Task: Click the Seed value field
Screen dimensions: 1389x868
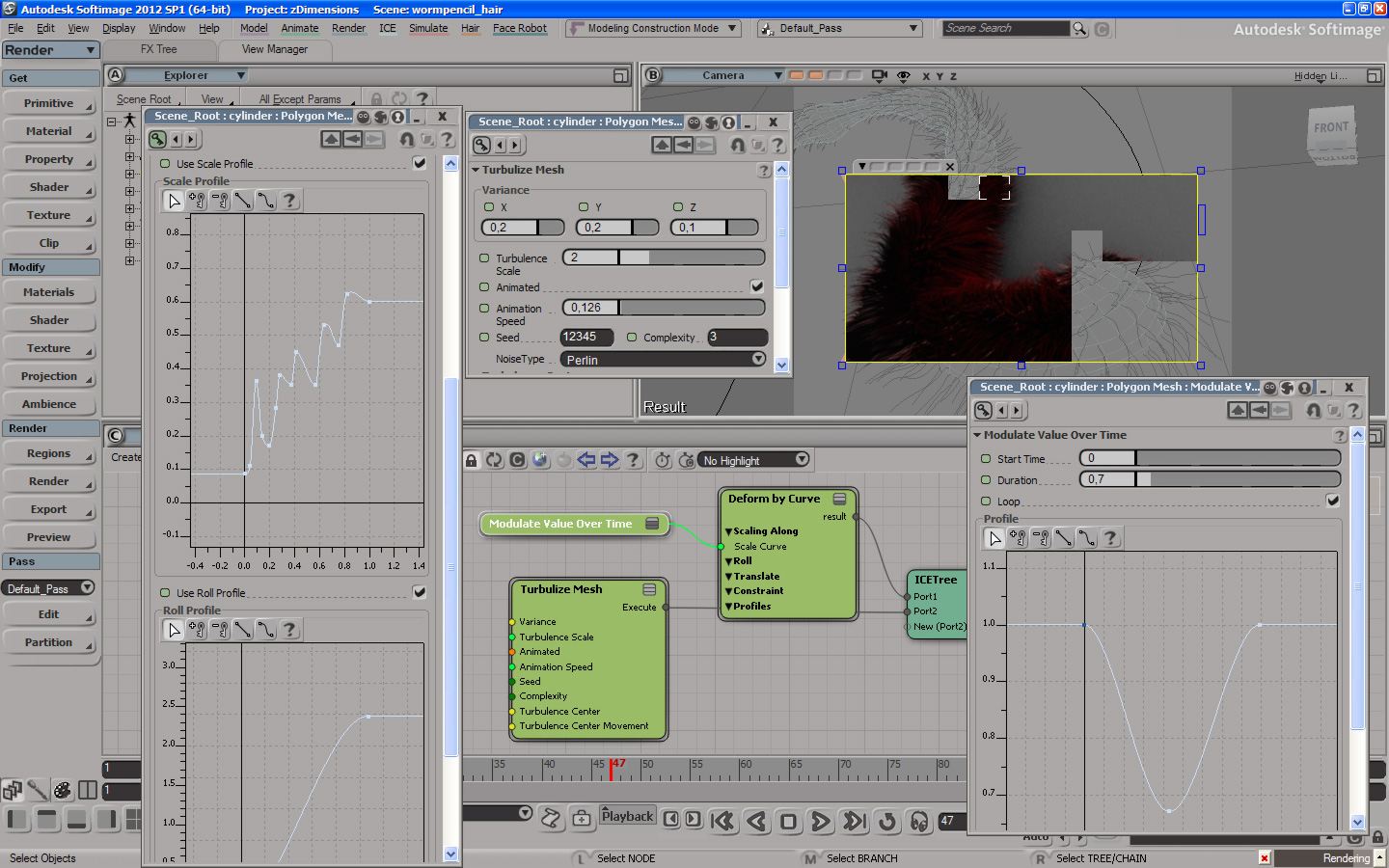Action: pyautogui.click(x=586, y=337)
